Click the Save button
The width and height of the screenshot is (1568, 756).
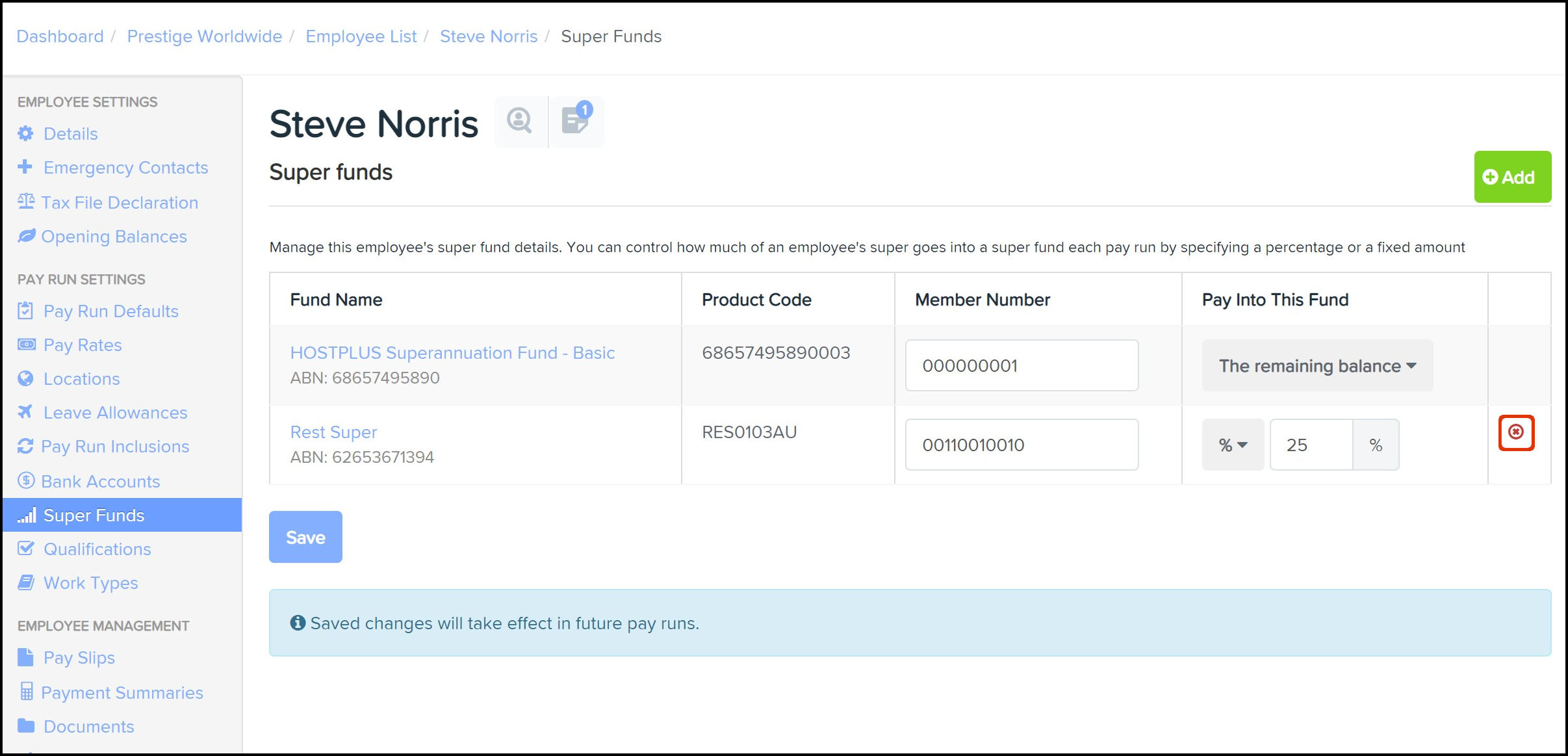point(305,537)
